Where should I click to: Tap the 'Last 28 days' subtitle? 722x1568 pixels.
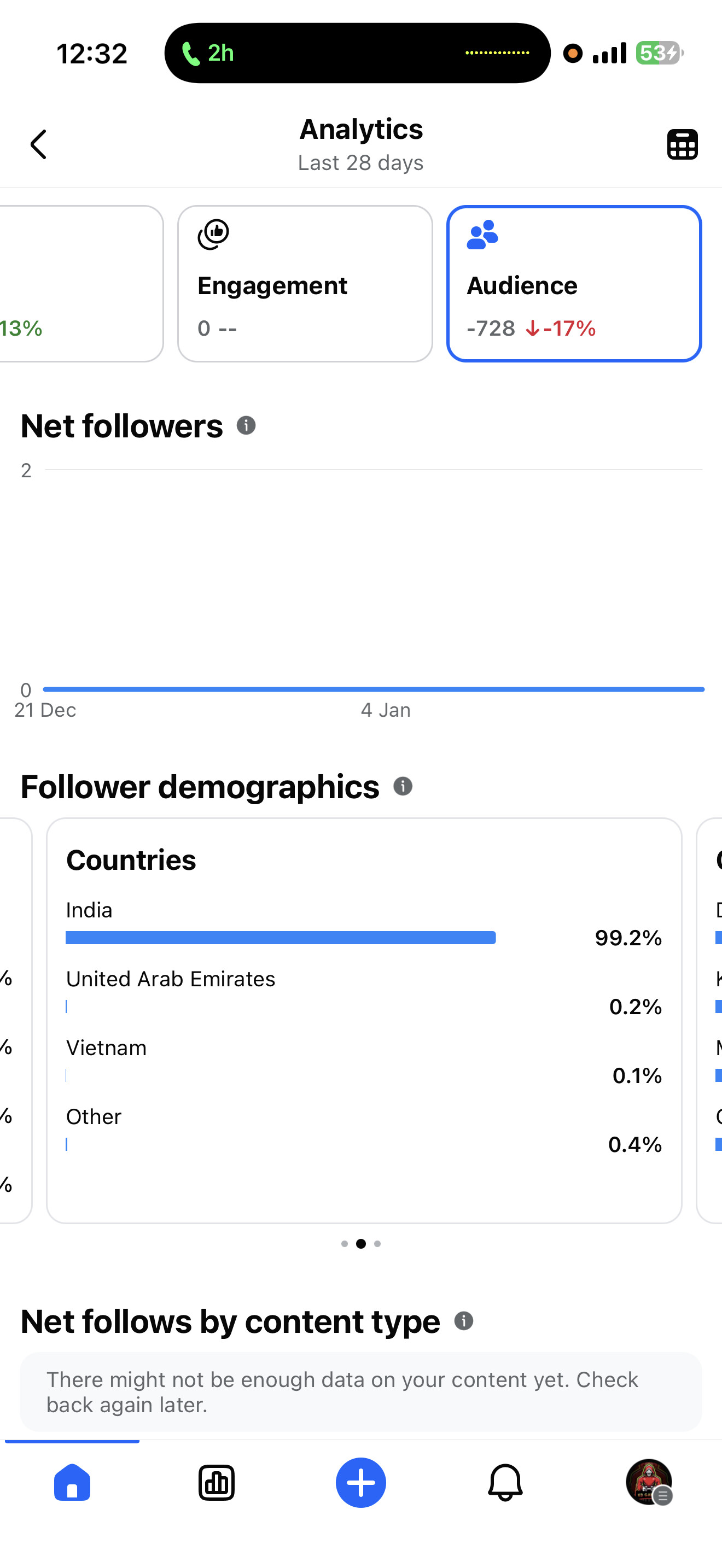(360, 163)
